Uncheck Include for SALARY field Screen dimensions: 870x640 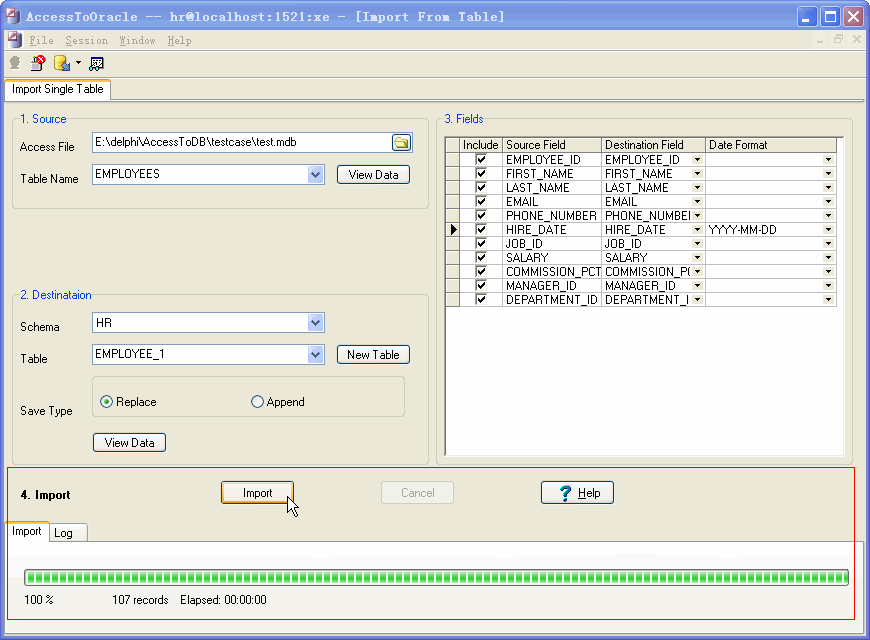click(x=481, y=258)
